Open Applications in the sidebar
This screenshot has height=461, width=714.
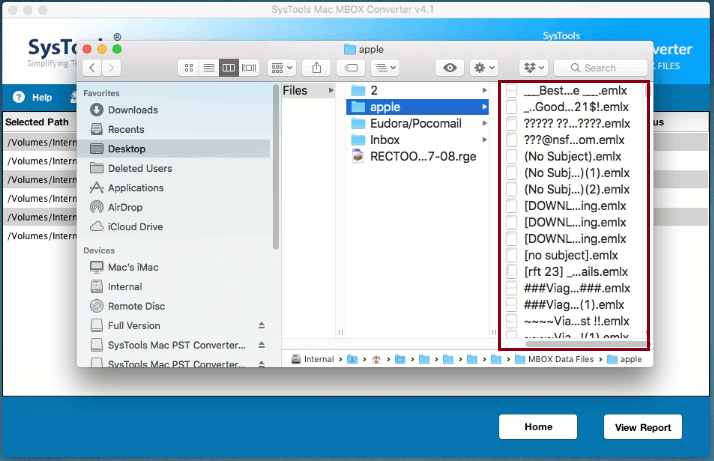coord(127,188)
